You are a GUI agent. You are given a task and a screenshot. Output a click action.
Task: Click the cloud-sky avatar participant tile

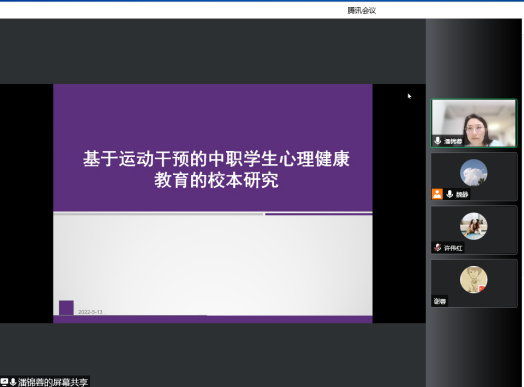coord(474,176)
